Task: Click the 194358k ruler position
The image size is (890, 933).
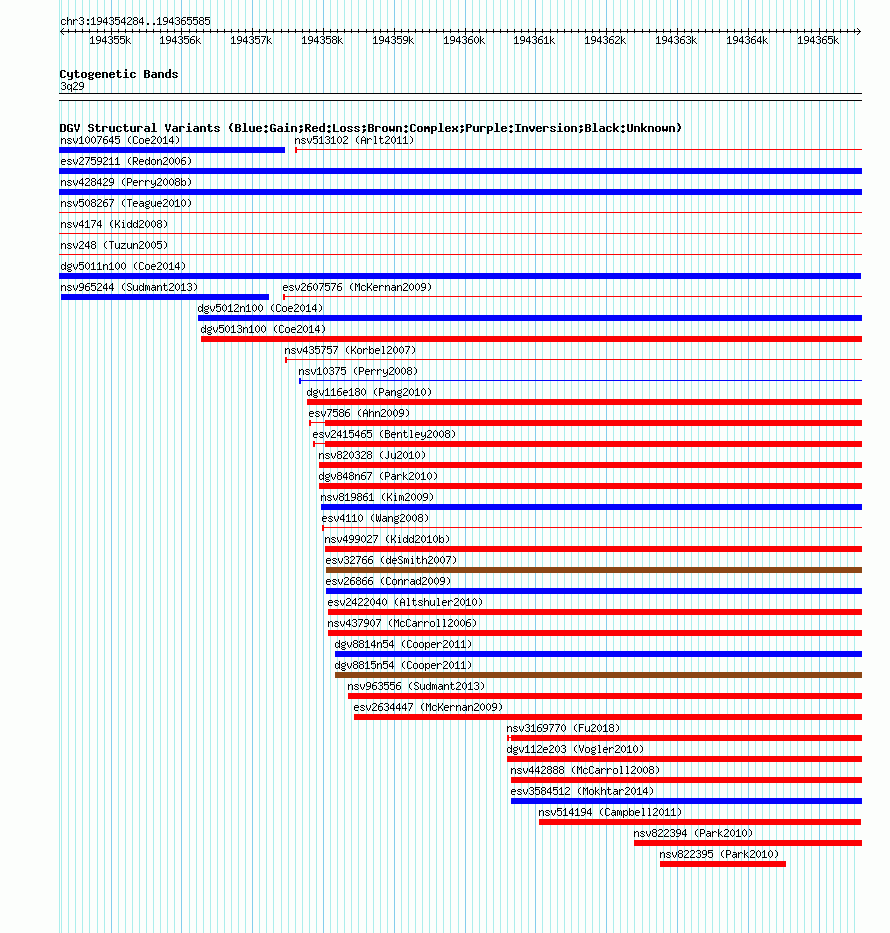Action: coord(322,40)
